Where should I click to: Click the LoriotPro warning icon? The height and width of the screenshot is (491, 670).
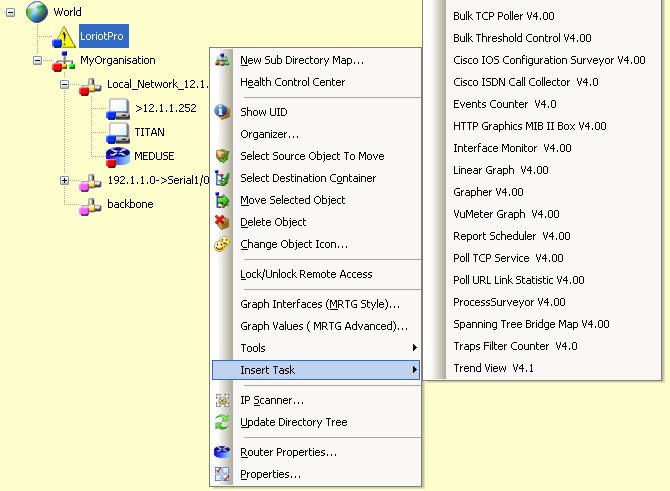[64, 37]
